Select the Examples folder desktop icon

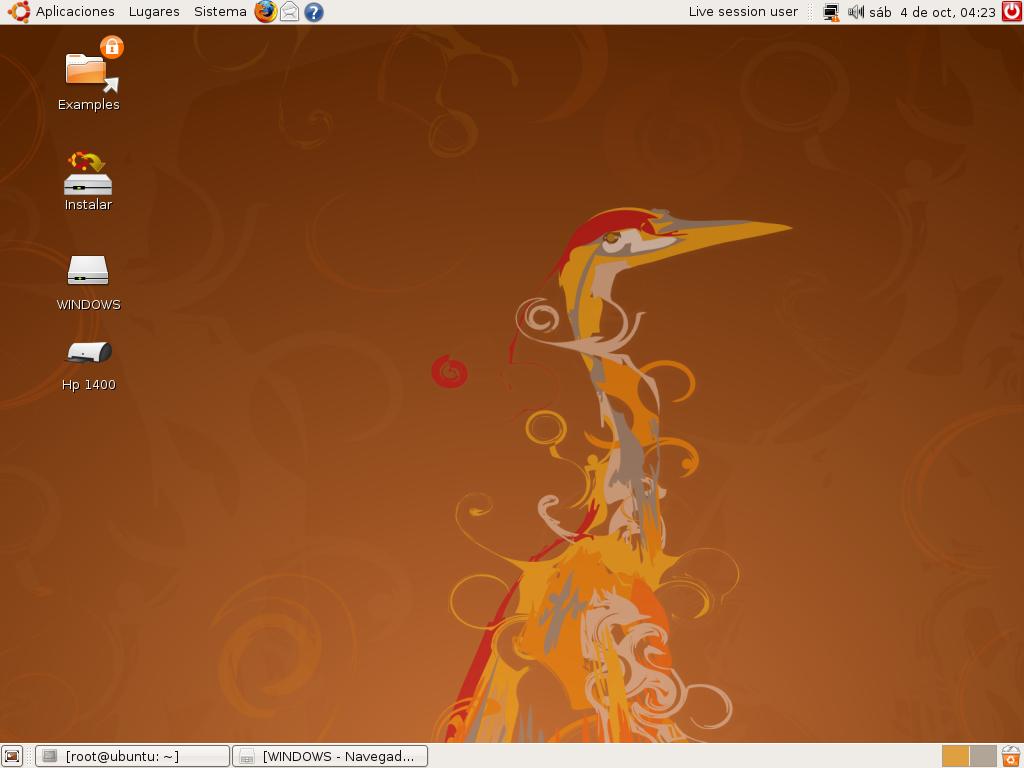click(89, 74)
